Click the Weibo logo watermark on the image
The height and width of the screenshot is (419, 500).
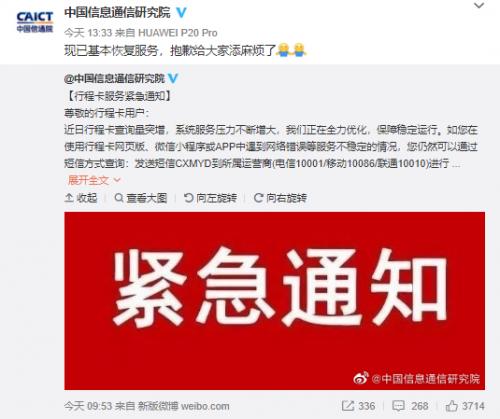coord(361,378)
